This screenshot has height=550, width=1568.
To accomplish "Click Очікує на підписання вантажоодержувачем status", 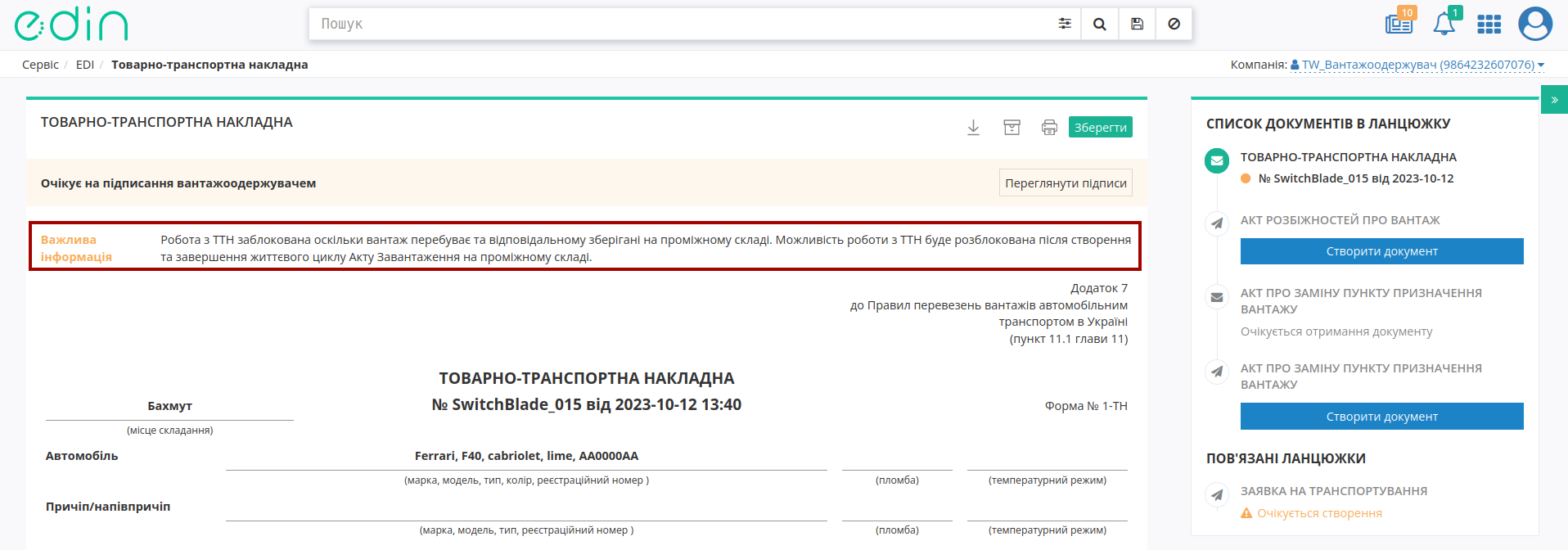I will pos(178,183).
